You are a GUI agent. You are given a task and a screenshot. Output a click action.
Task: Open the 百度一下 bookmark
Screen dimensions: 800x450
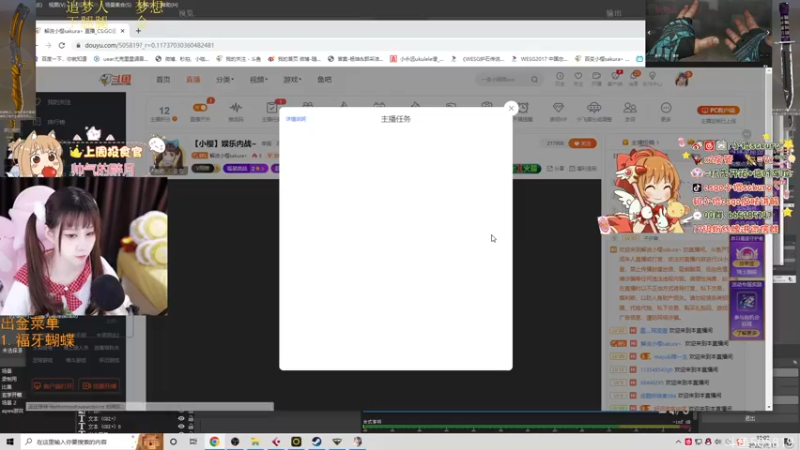click(61, 59)
